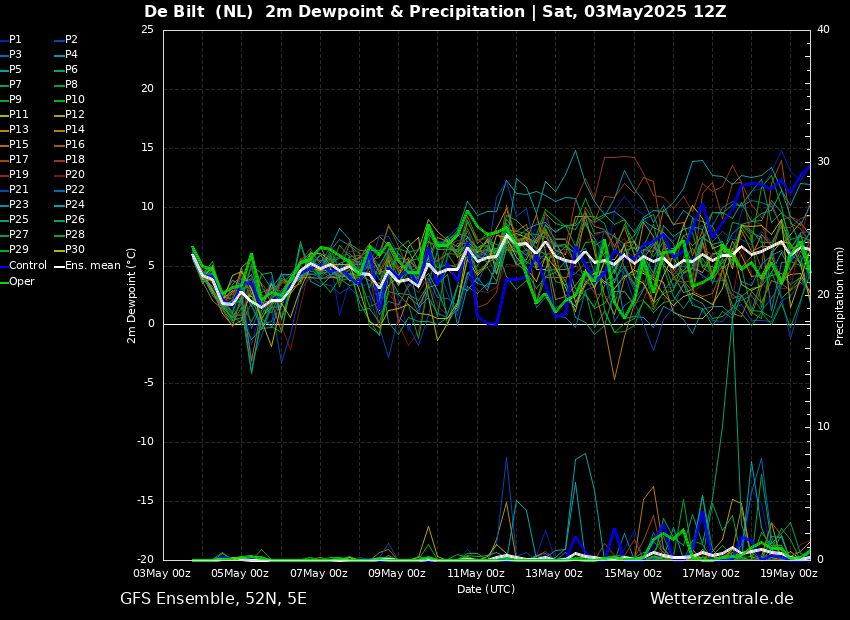Click the P15 legend entry
Image resolution: width=850 pixels, height=620 pixels.
coord(19,145)
